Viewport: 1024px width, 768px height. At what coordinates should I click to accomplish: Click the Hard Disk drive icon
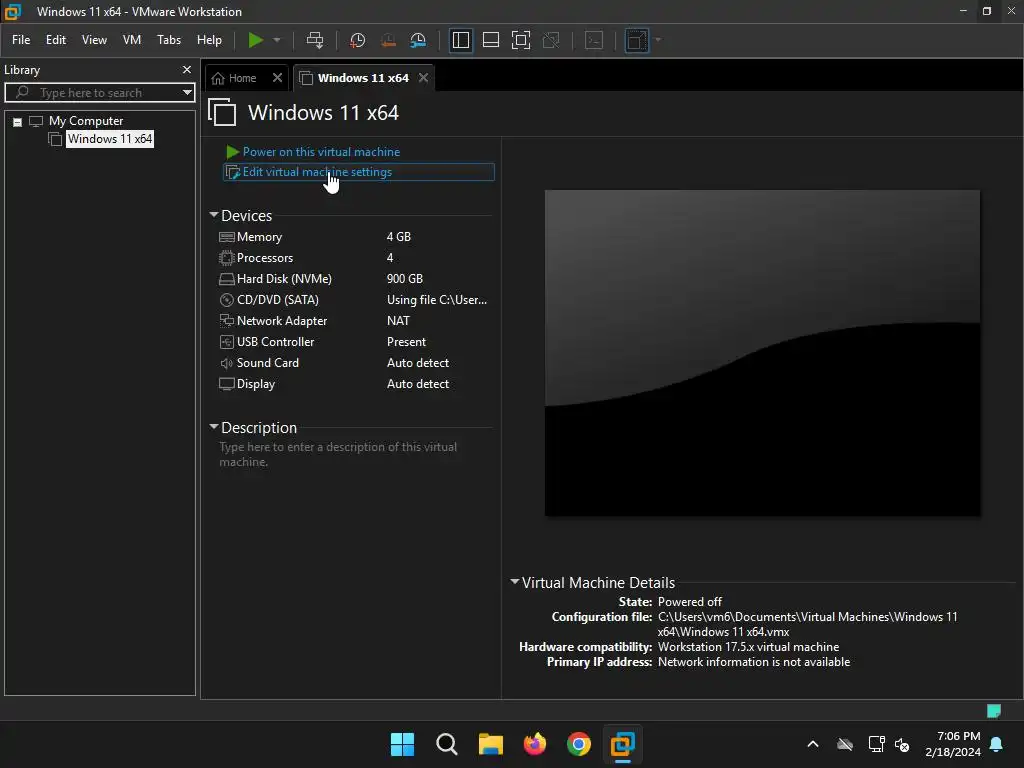227,279
